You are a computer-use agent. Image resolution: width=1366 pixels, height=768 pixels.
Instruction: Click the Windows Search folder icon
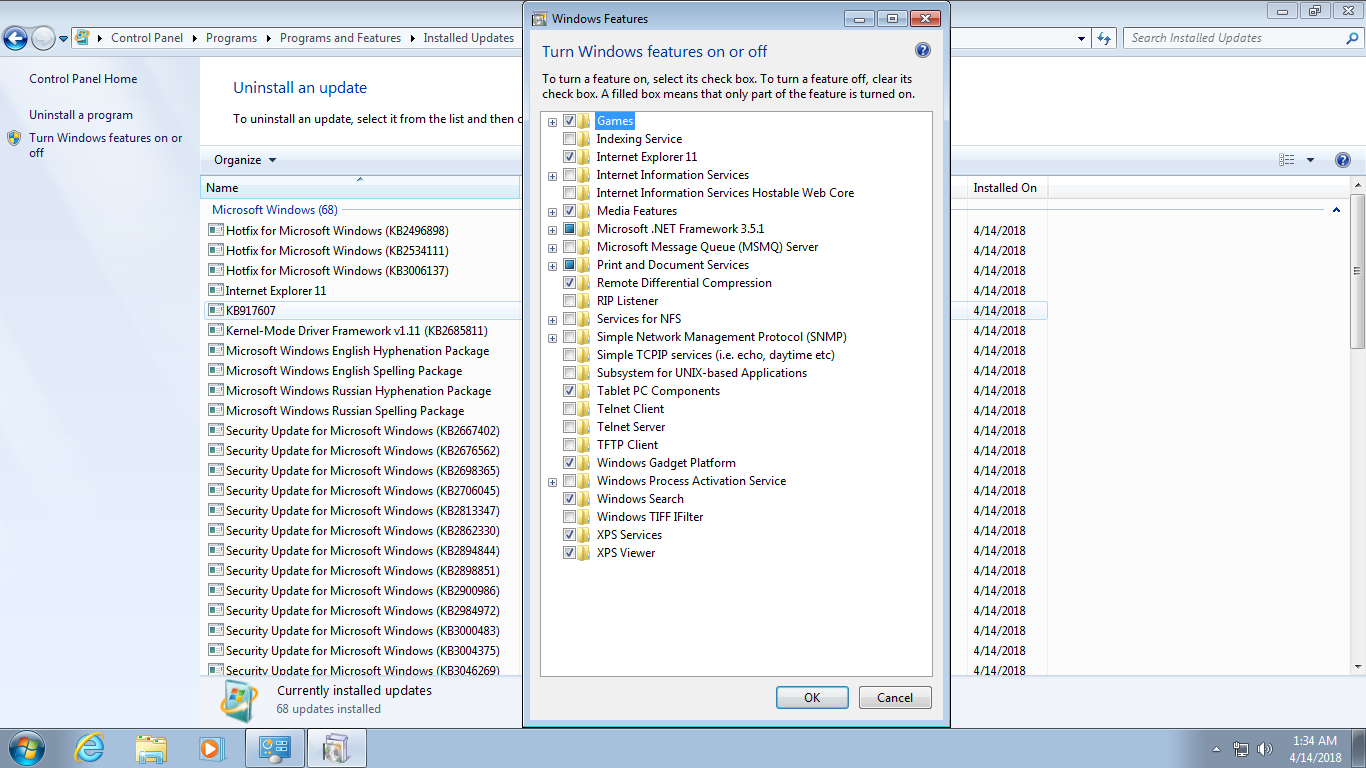pyautogui.click(x=584, y=499)
